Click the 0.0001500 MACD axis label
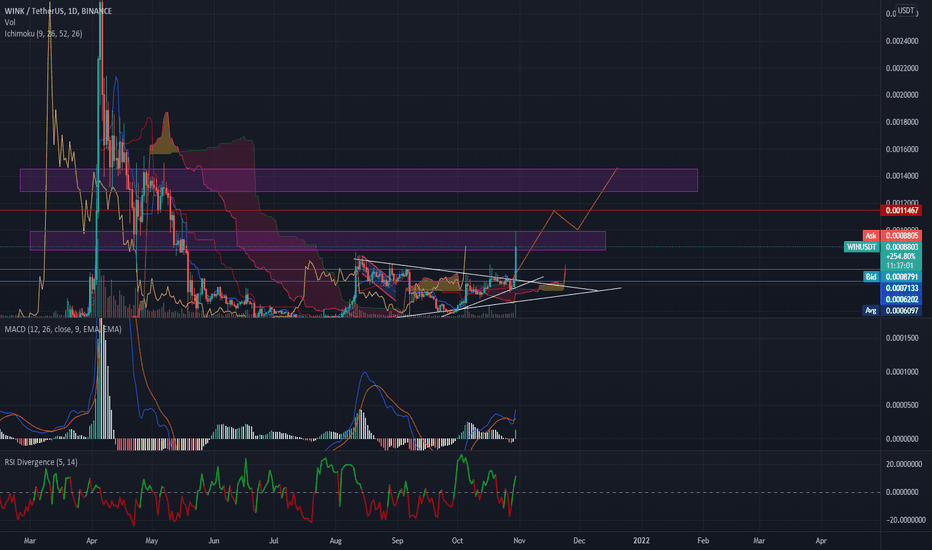Image resolution: width=932 pixels, height=550 pixels. pyautogui.click(x=902, y=338)
